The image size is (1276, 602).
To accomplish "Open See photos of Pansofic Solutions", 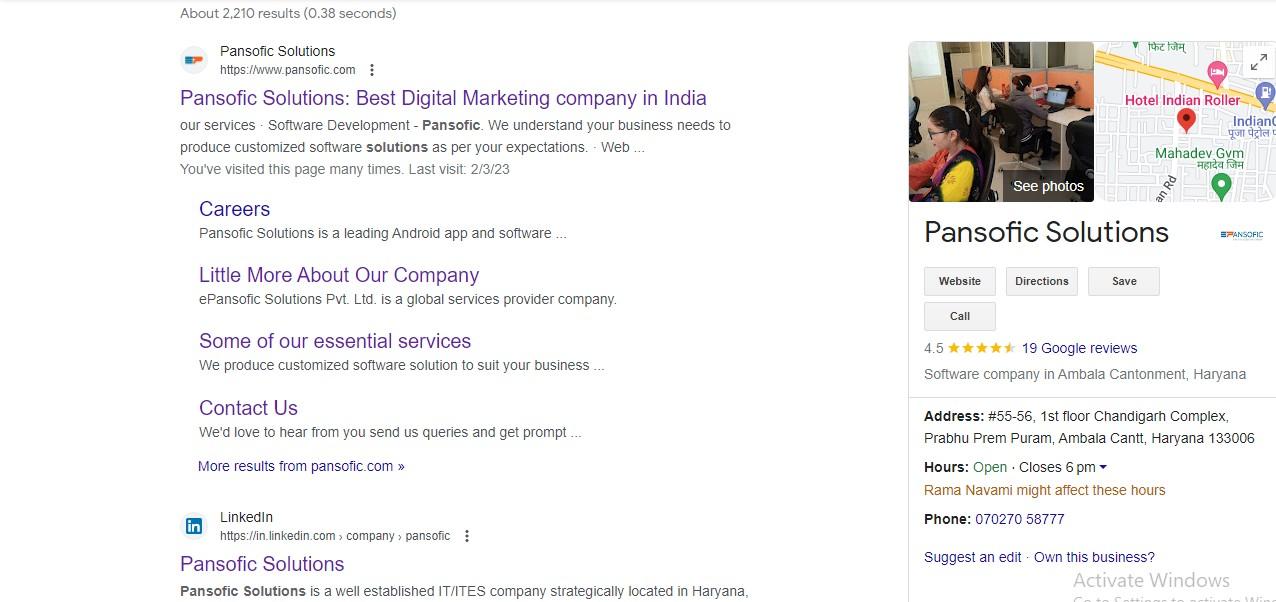I will 1047,186.
